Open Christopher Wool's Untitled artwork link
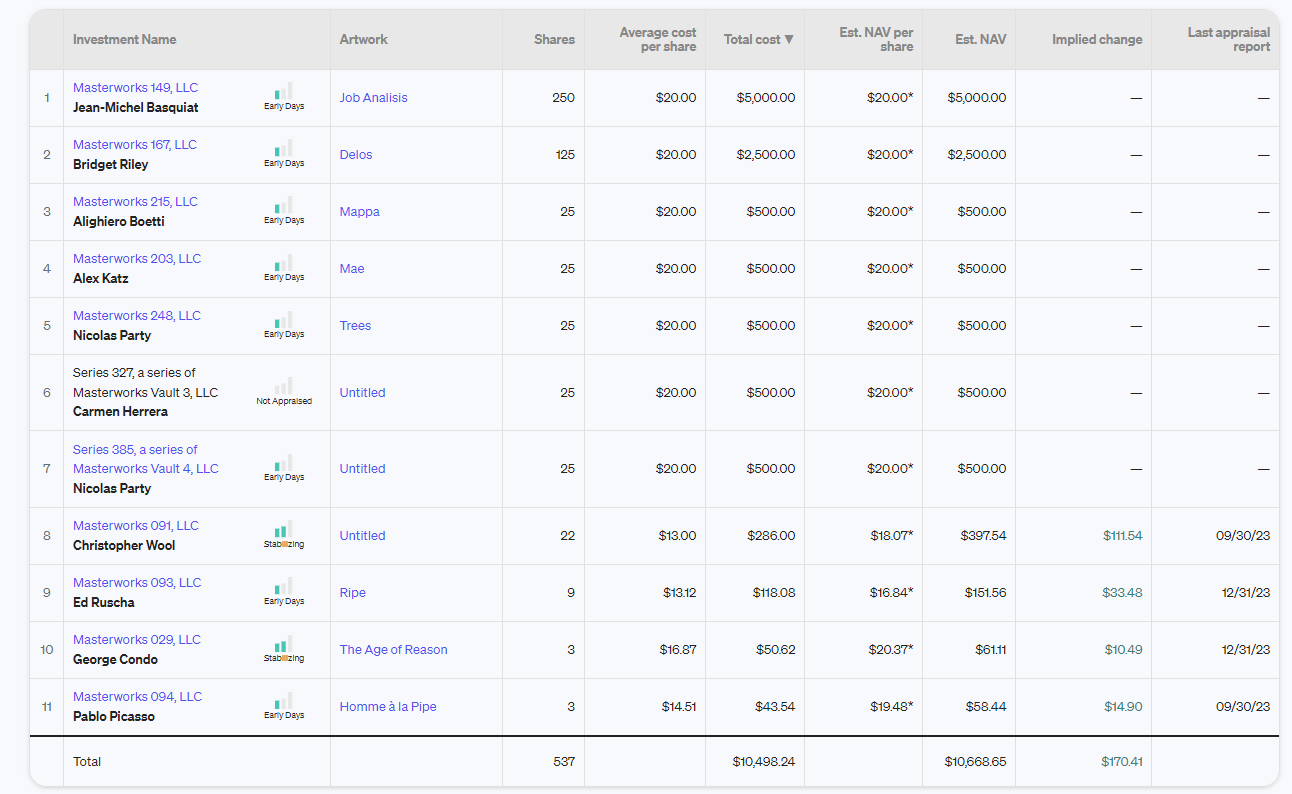Screen dimensions: 1292x794 [x=362, y=535]
